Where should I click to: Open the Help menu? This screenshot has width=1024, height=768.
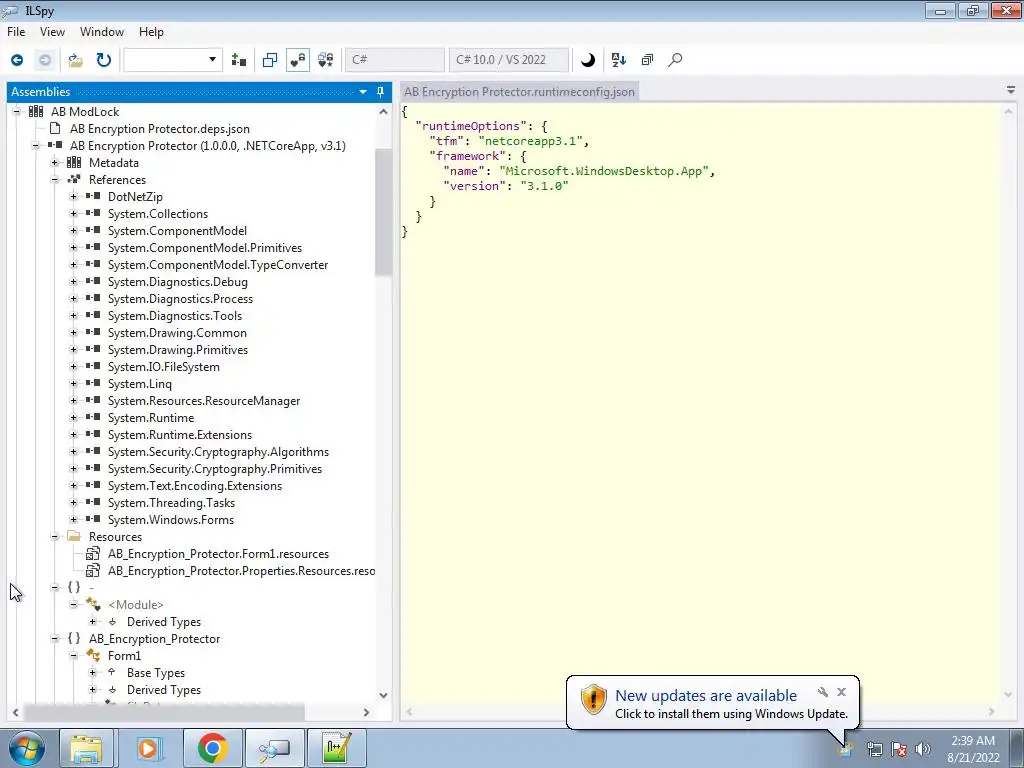pos(151,32)
